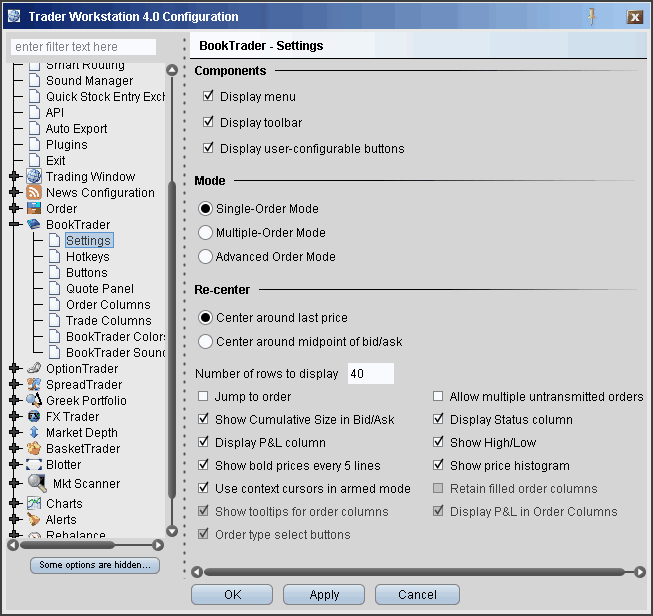Viewport: 653px width, 616px height.
Task: Click the BookTrader book icon
Action: [34, 224]
